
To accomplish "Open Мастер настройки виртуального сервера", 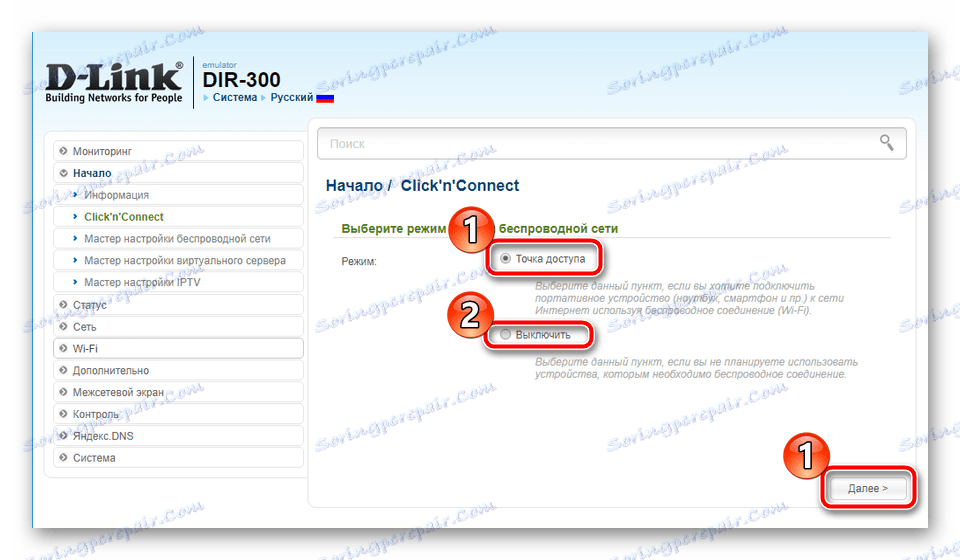I will 179,261.
